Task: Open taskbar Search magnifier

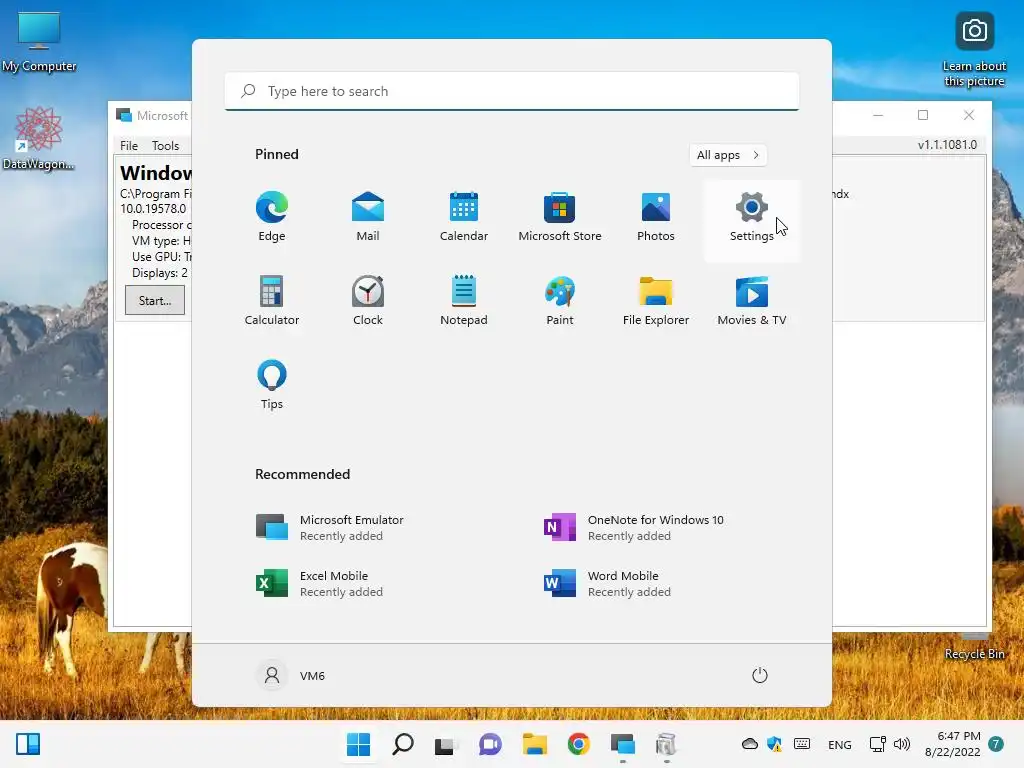Action: 402,744
